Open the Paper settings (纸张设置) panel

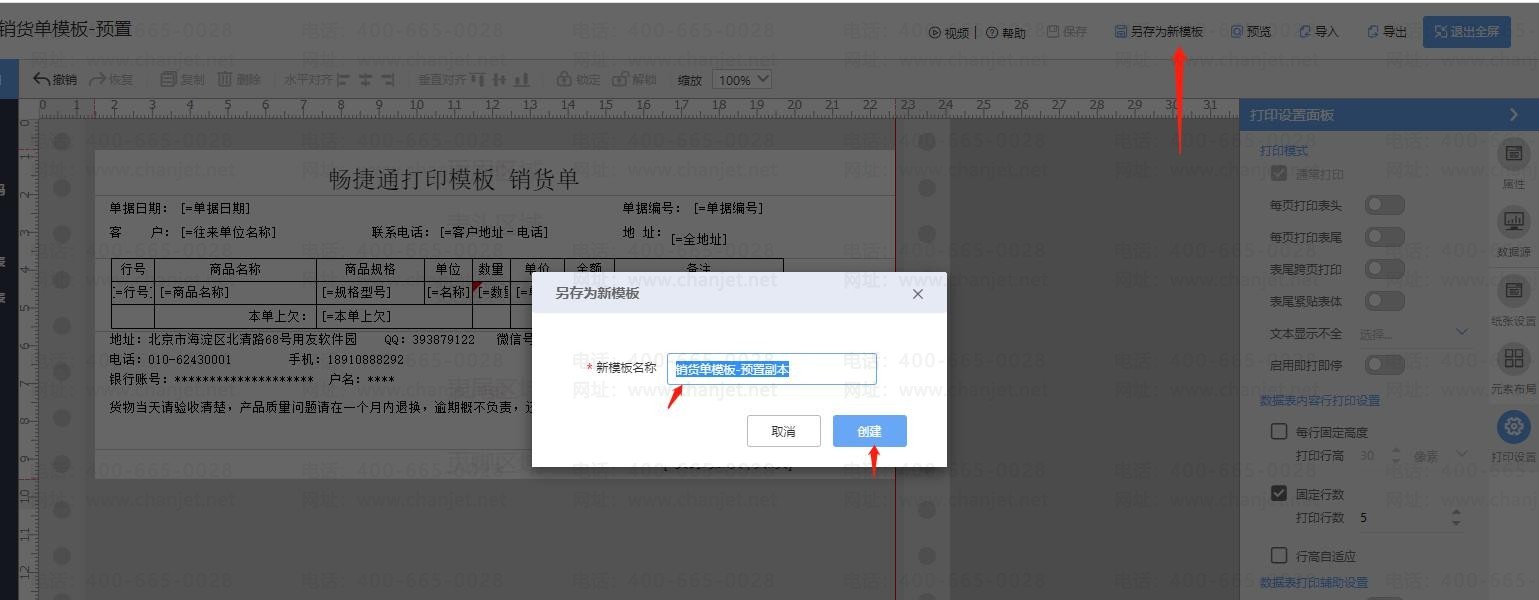coord(1513,301)
